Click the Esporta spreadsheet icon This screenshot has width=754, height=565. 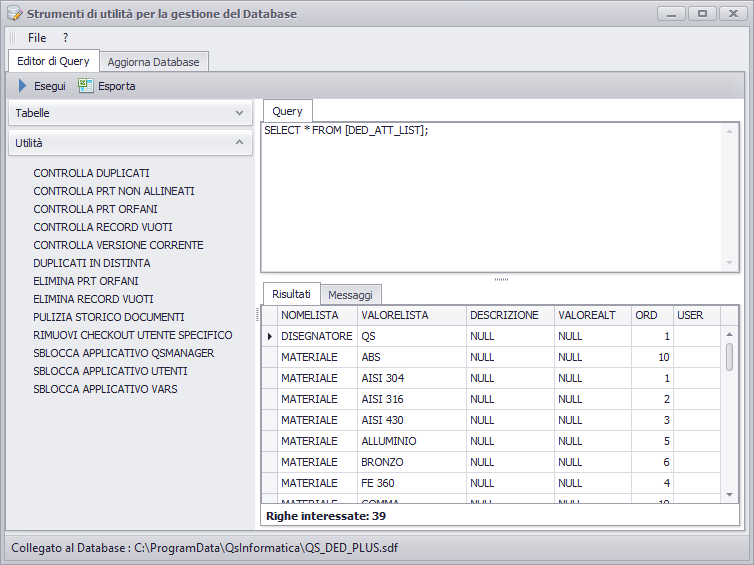pyautogui.click(x=86, y=86)
